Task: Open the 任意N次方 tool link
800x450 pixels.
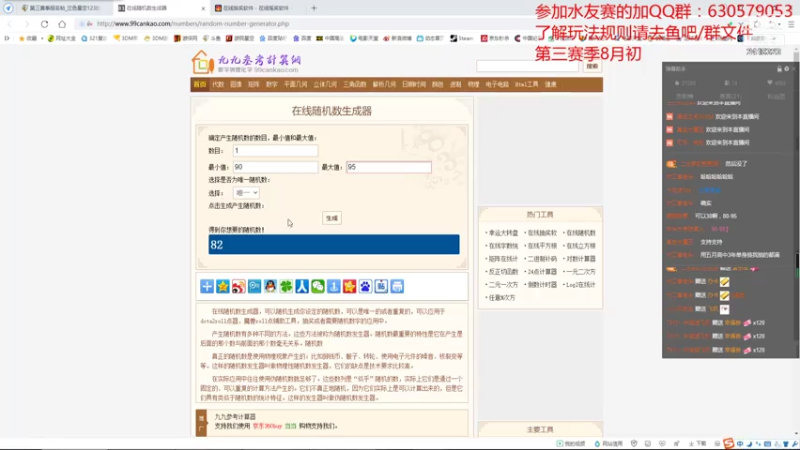Action: [x=501, y=298]
